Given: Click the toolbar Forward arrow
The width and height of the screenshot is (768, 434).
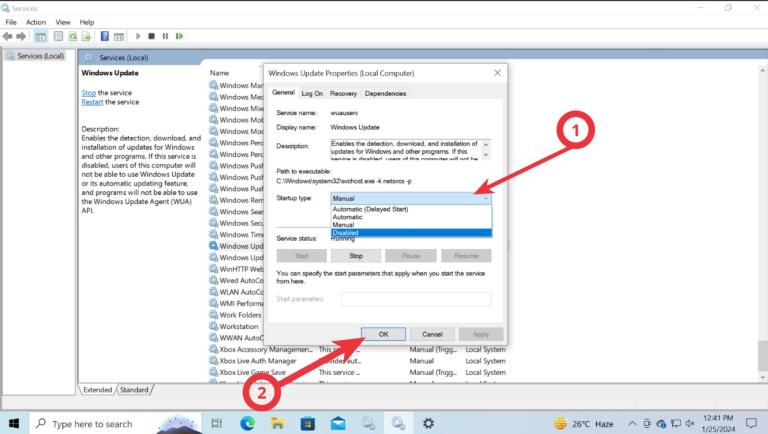Looking at the screenshot, I should 21,36.
